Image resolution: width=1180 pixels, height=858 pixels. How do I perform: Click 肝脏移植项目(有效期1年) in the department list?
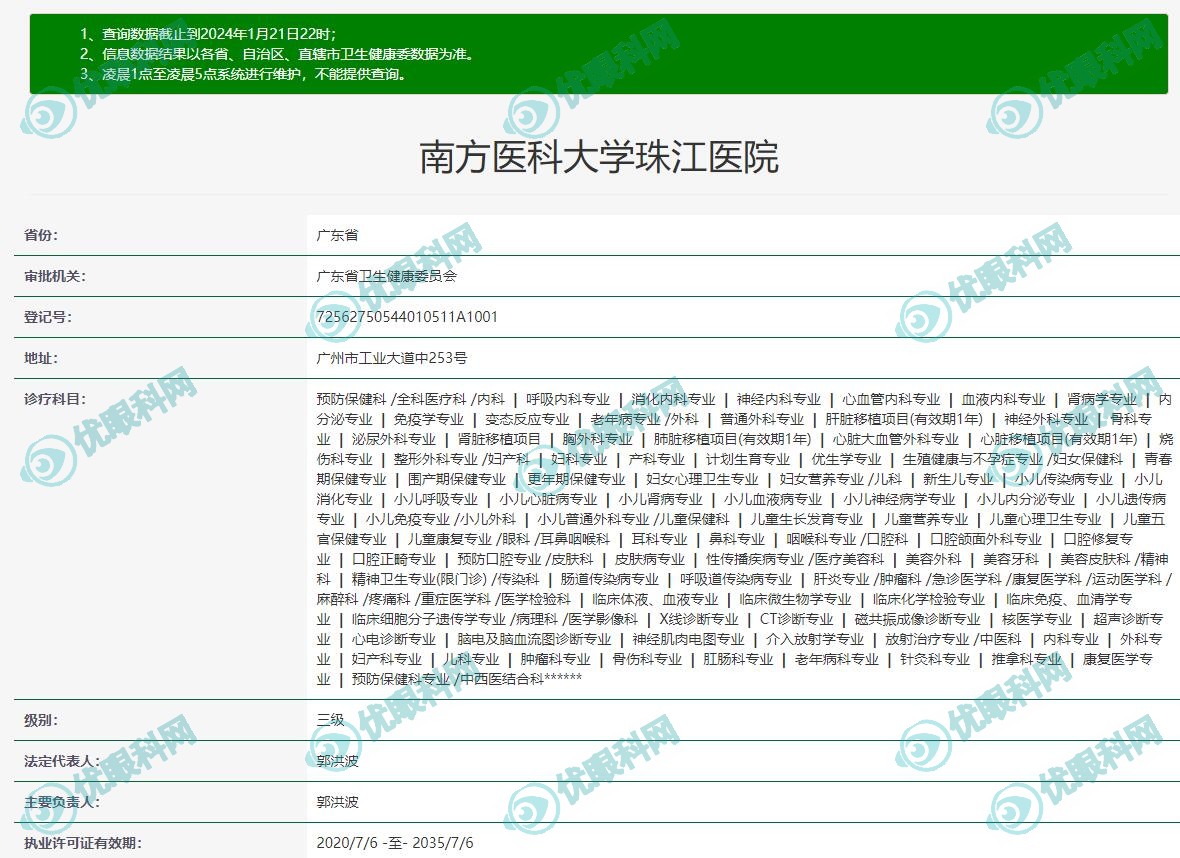[x=904, y=419]
